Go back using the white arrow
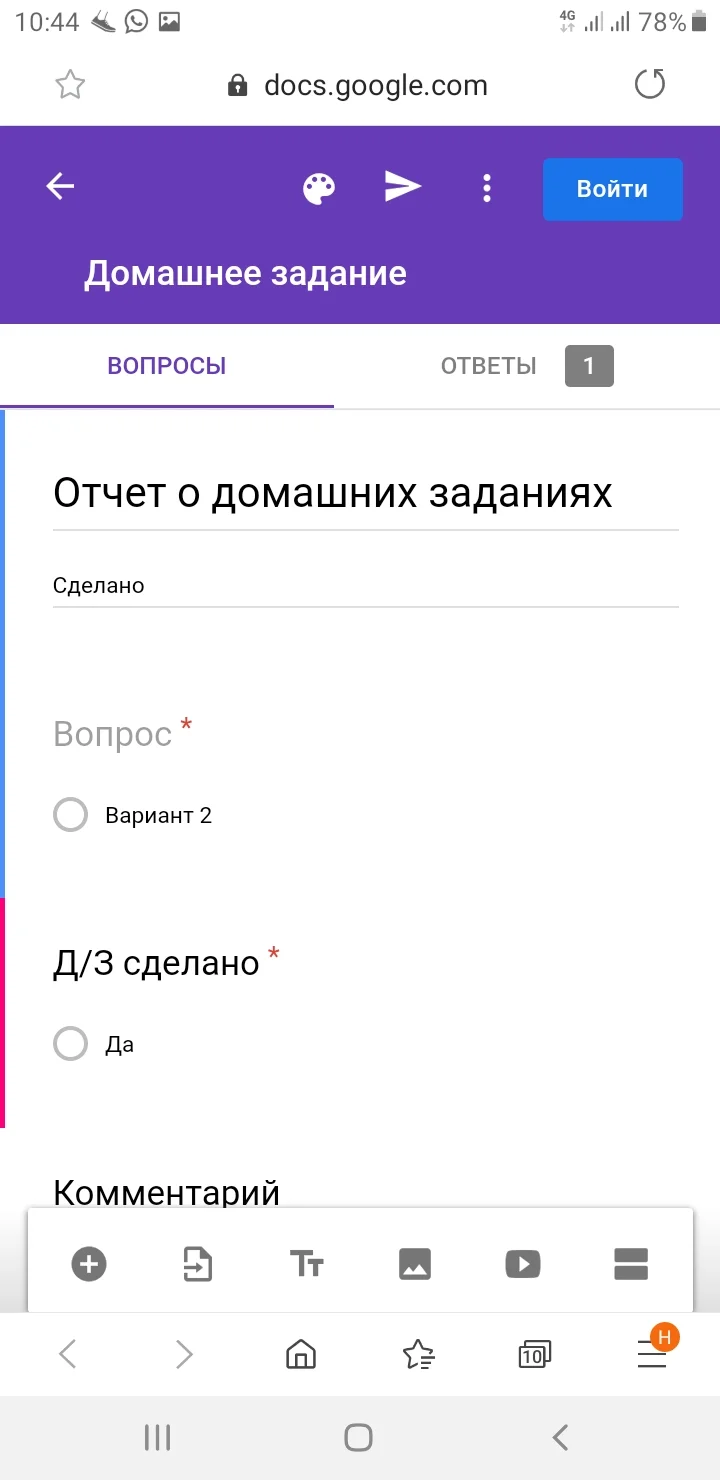The image size is (720, 1480). point(61,186)
